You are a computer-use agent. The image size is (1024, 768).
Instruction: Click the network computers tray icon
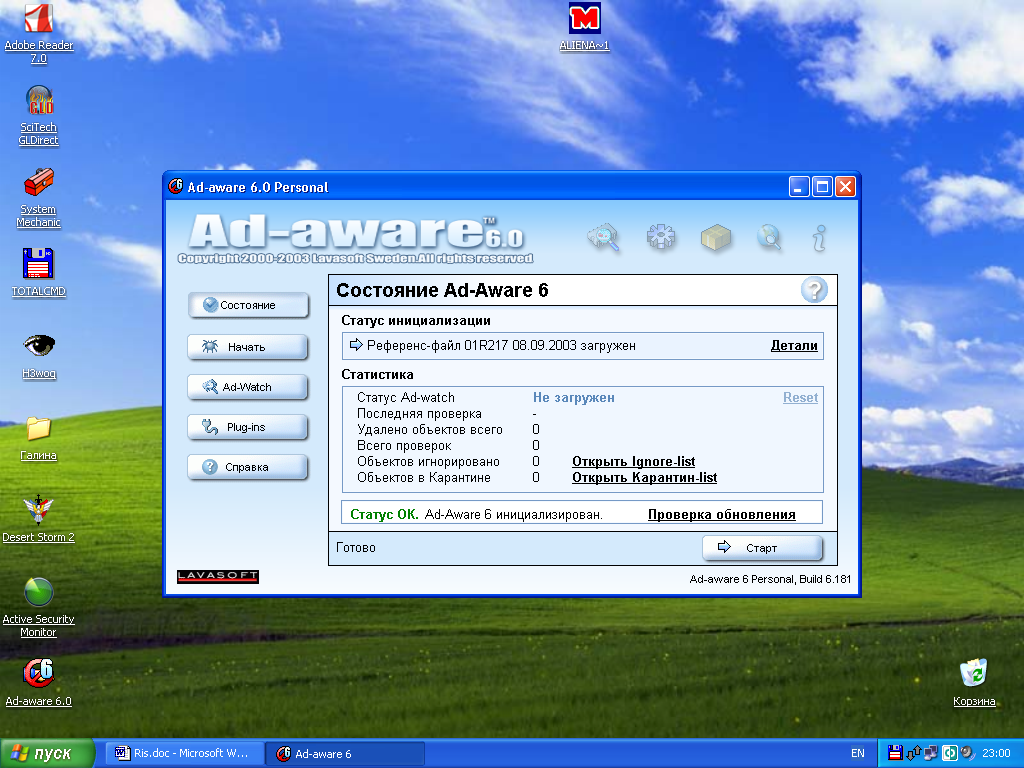tap(931, 753)
